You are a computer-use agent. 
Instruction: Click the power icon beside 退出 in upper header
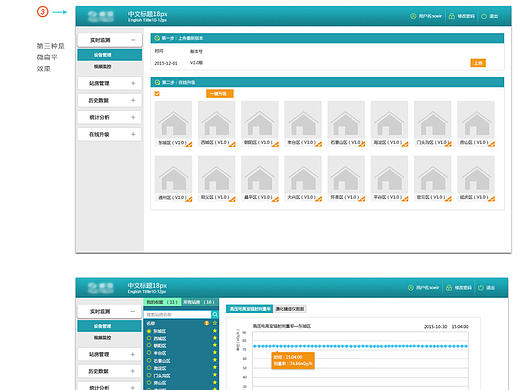484,16
